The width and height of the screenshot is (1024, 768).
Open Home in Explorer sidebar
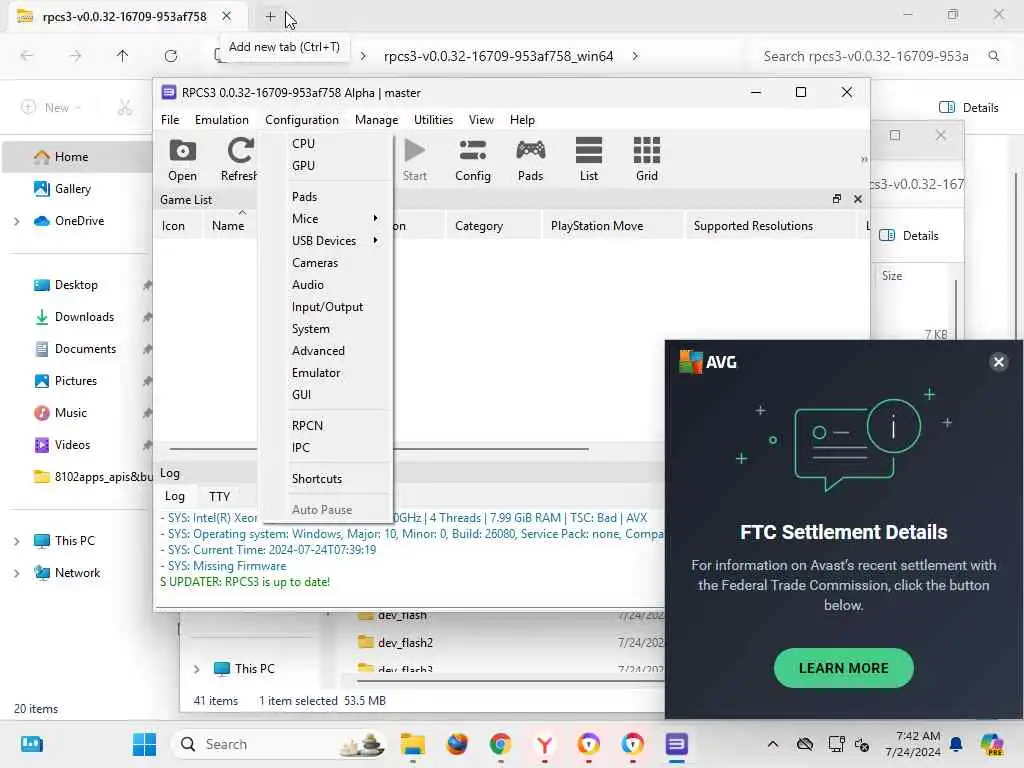(x=77, y=157)
